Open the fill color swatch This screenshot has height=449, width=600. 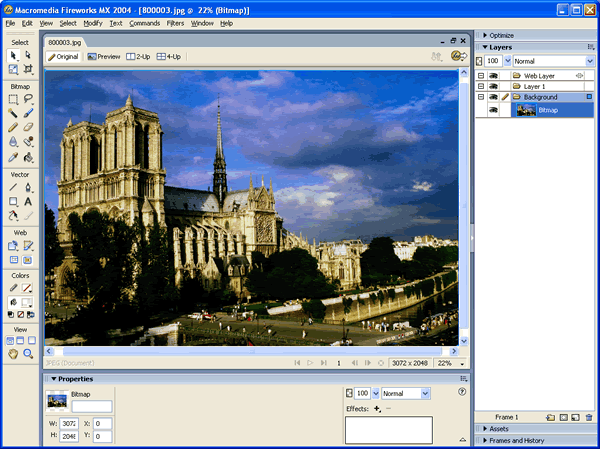(x=26, y=303)
